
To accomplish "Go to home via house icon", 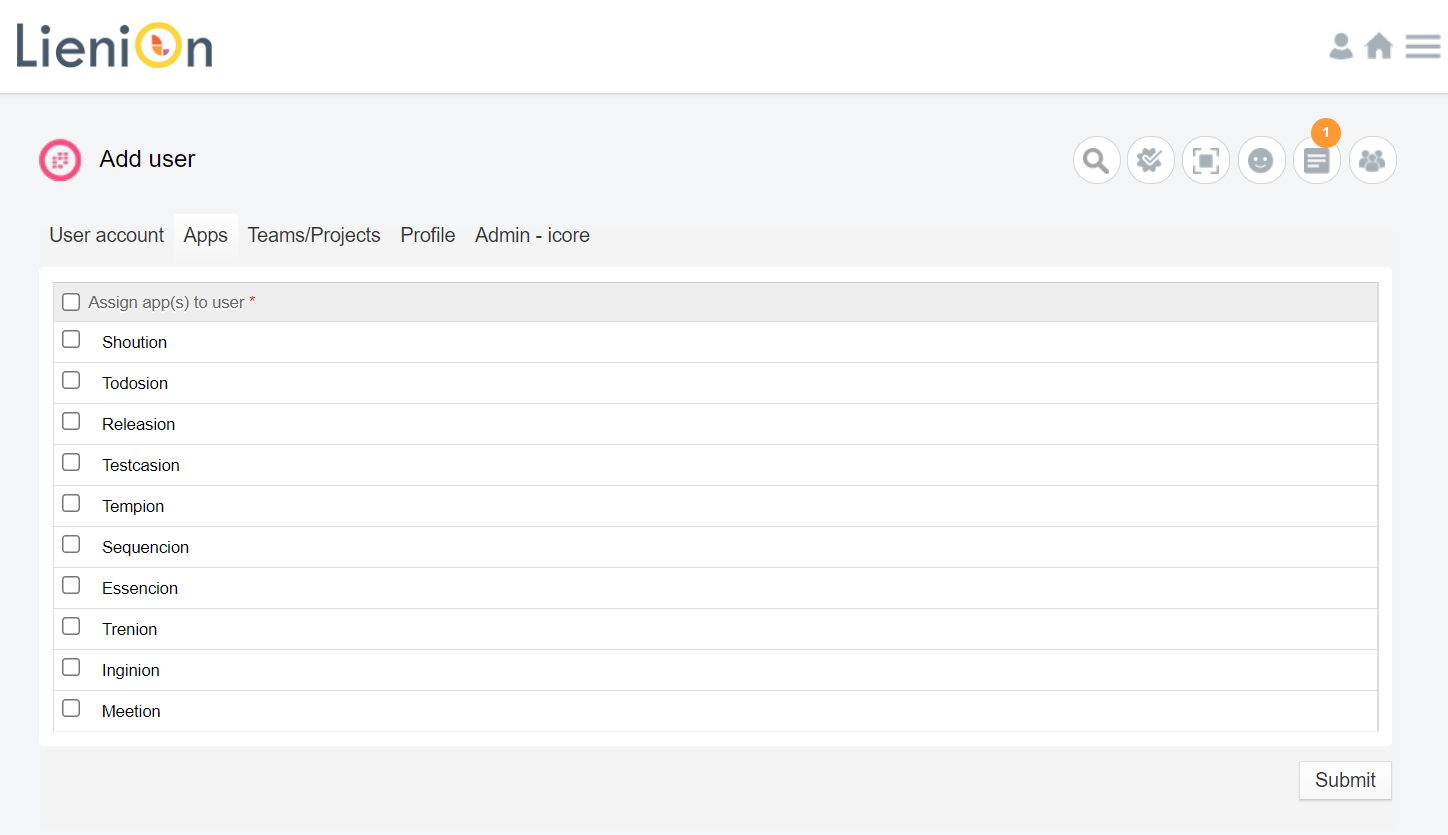I will [x=1379, y=46].
